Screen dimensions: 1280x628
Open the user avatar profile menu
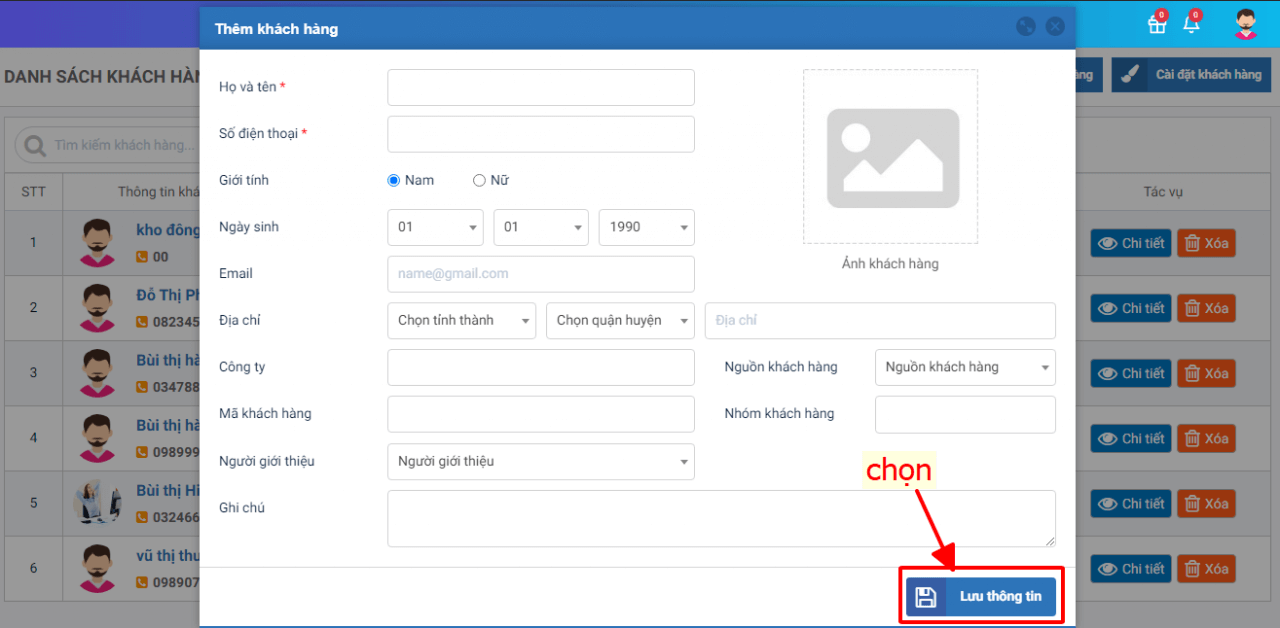1245,24
